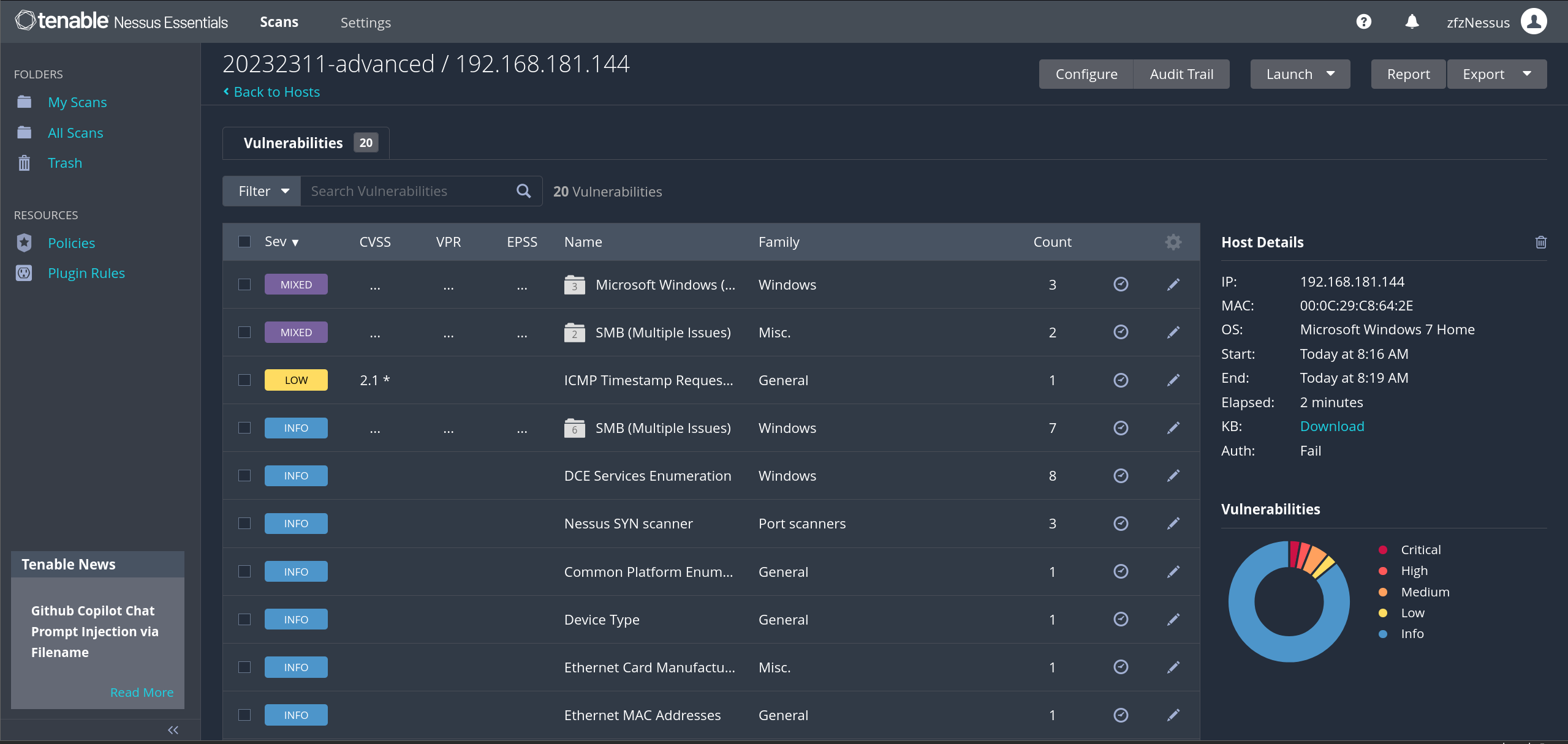
Task: Collapse the sidebar with double chevron icon
Action: (173, 730)
